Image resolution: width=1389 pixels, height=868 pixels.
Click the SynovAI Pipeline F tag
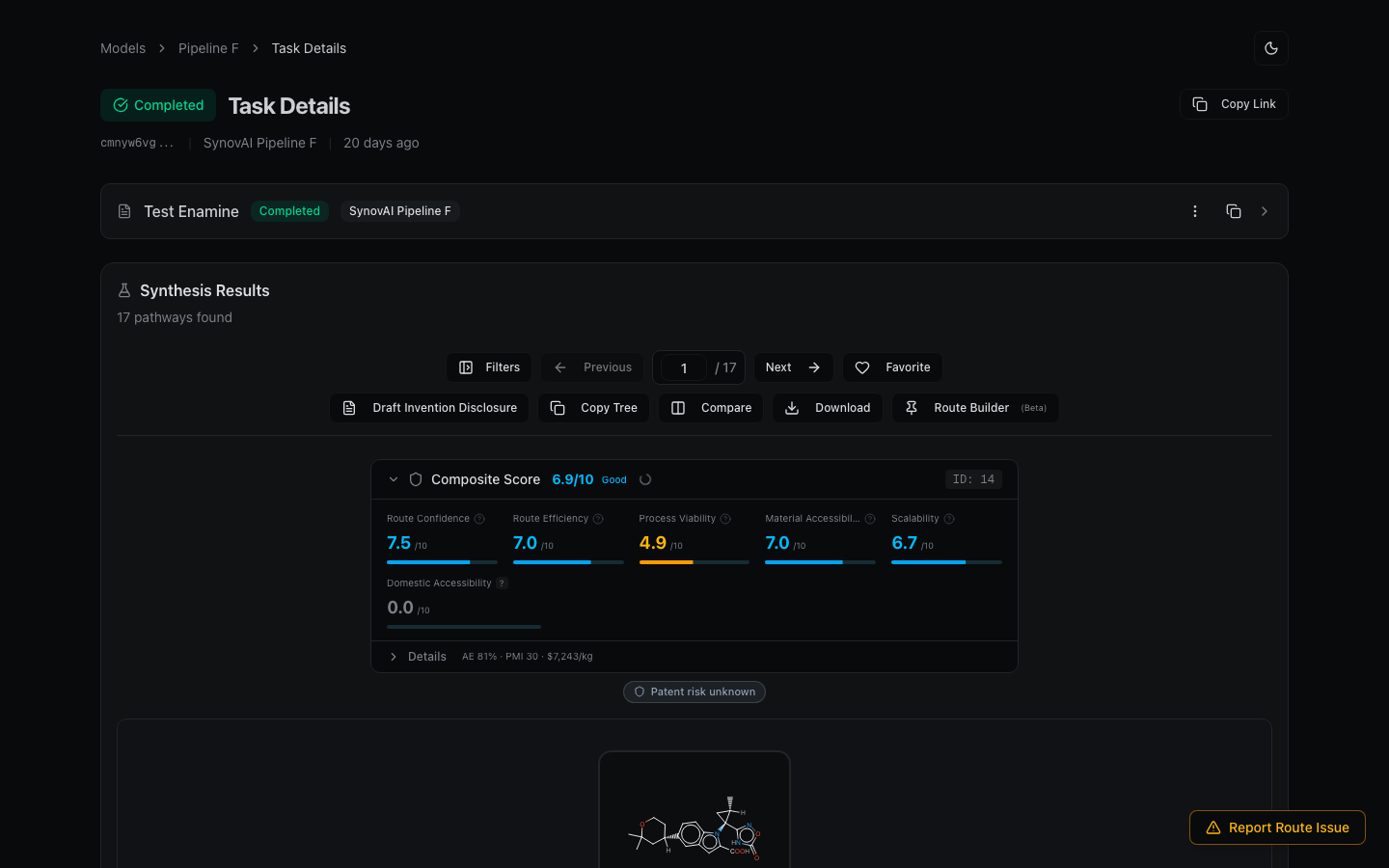tap(399, 211)
